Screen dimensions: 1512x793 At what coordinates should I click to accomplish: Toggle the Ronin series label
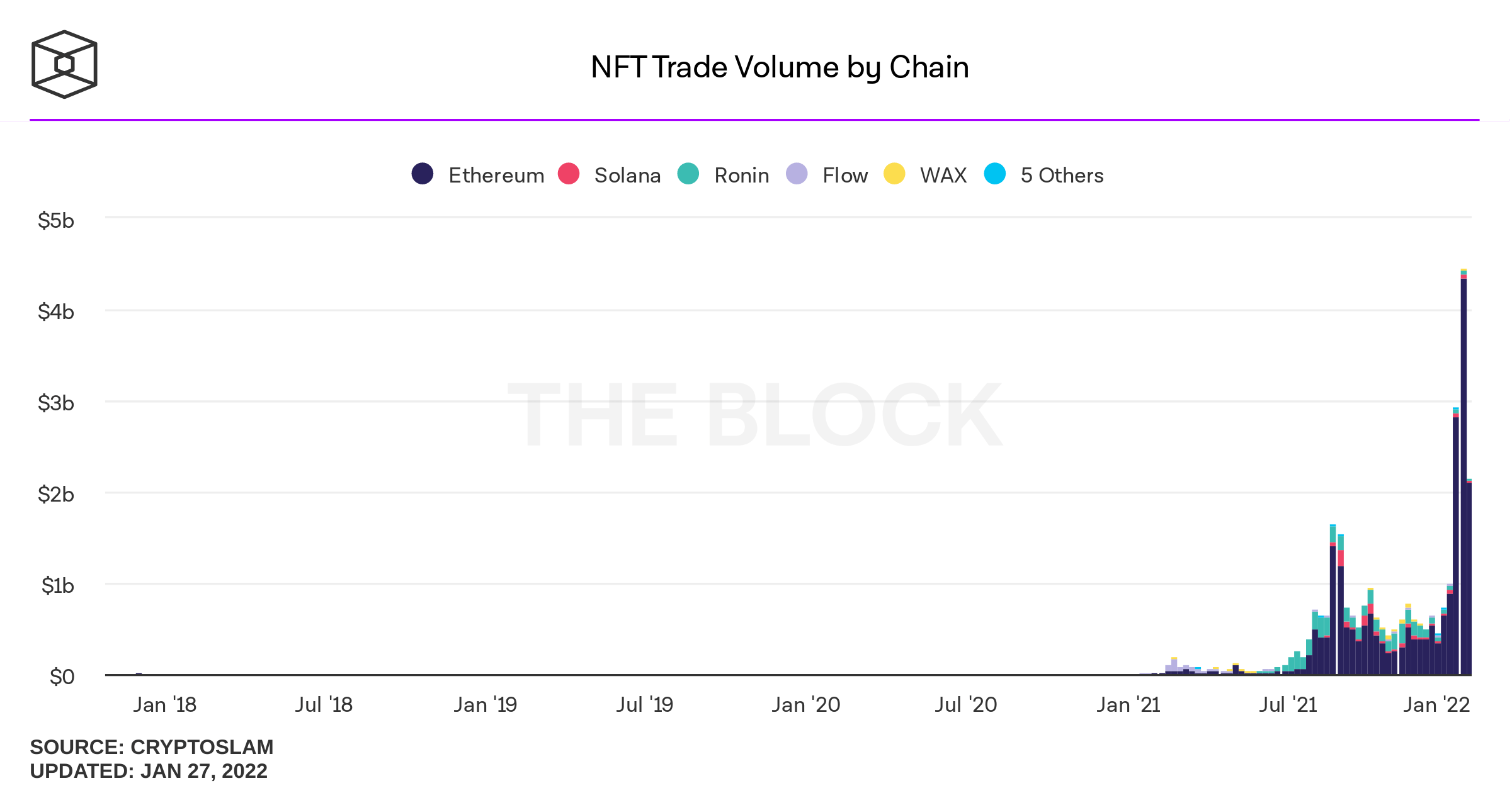(741, 175)
